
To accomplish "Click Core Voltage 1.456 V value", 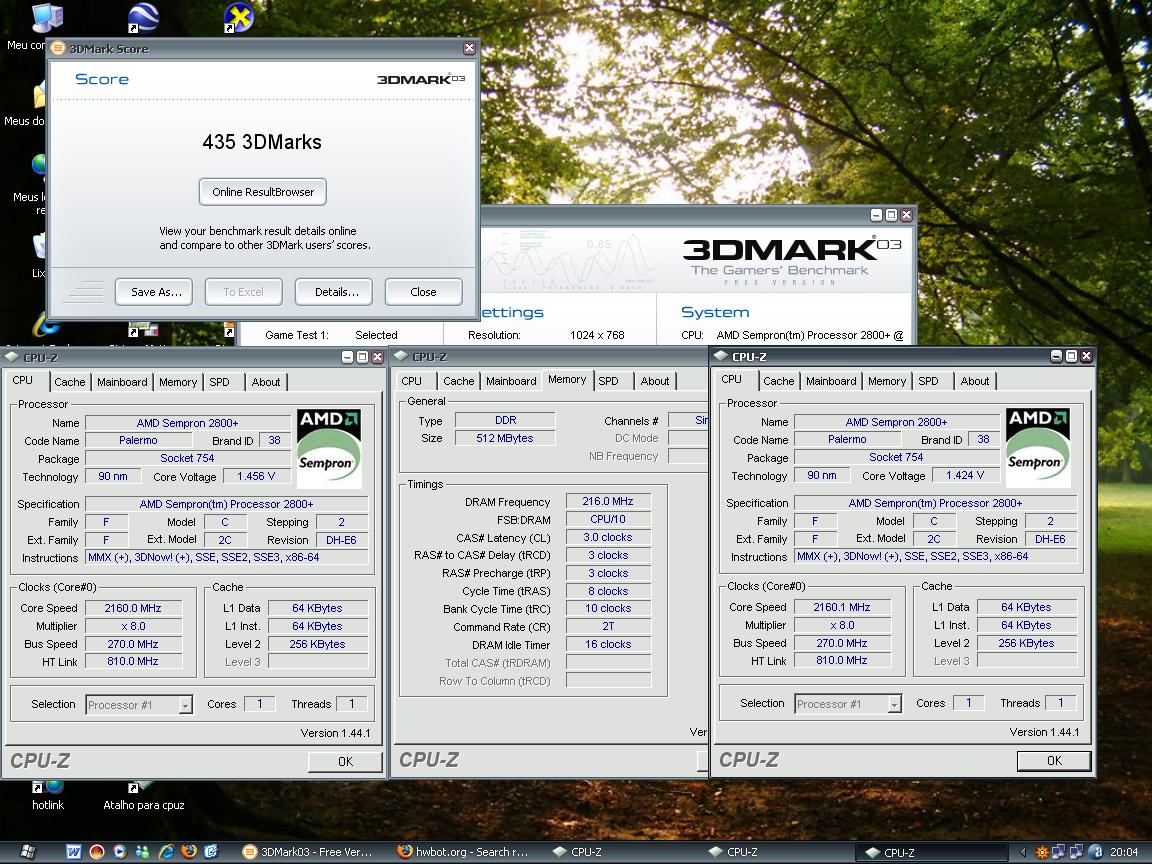I will pyautogui.click(x=256, y=476).
